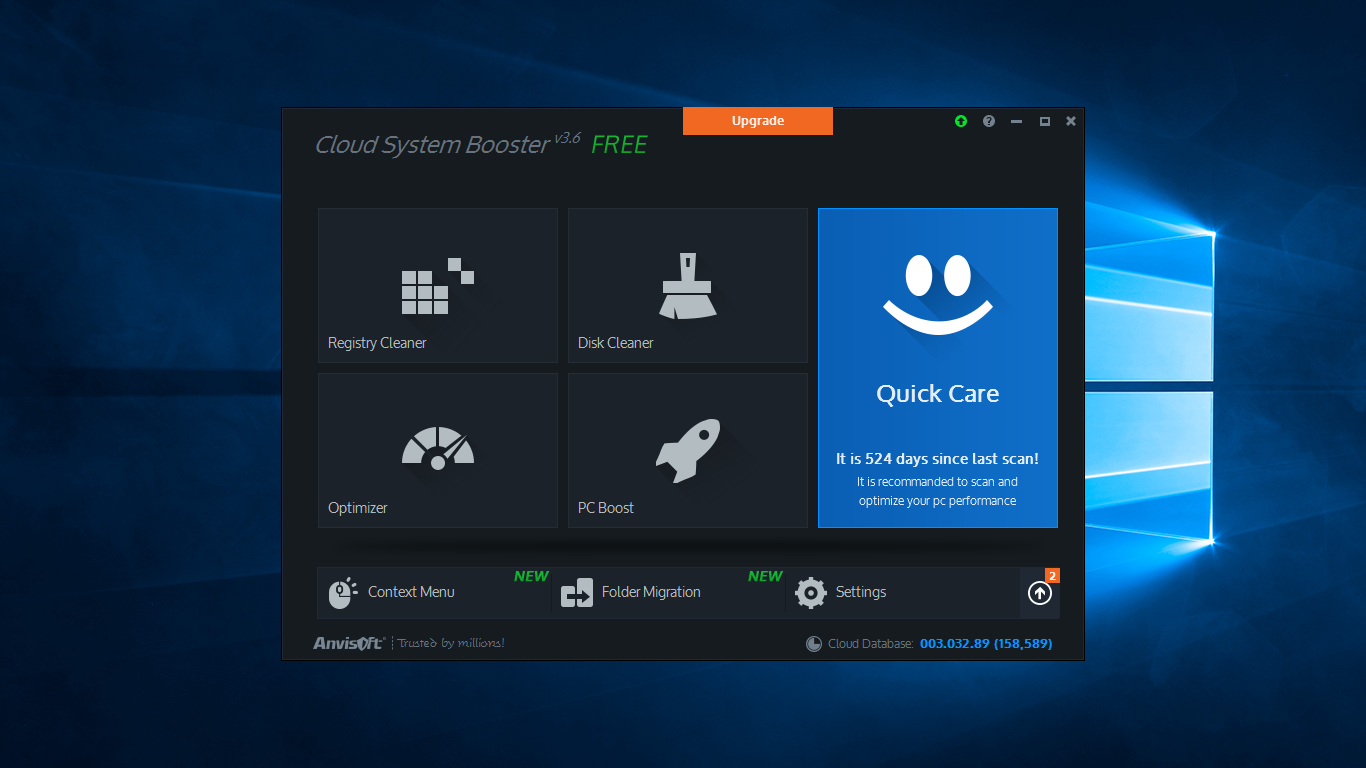Open Context Menu tool with mouse icon
This screenshot has width=1366, height=768.
click(x=342, y=593)
